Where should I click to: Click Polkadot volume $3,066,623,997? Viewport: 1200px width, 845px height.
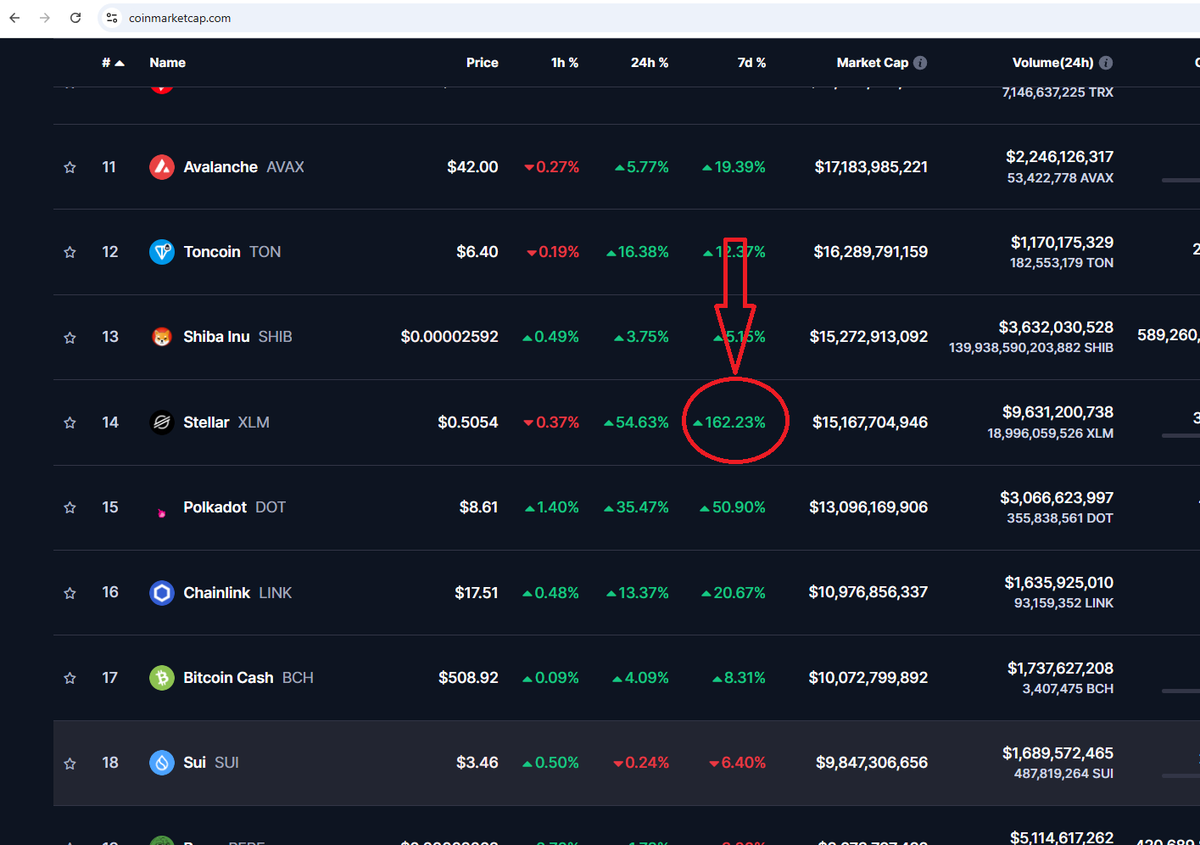tap(1057, 497)
